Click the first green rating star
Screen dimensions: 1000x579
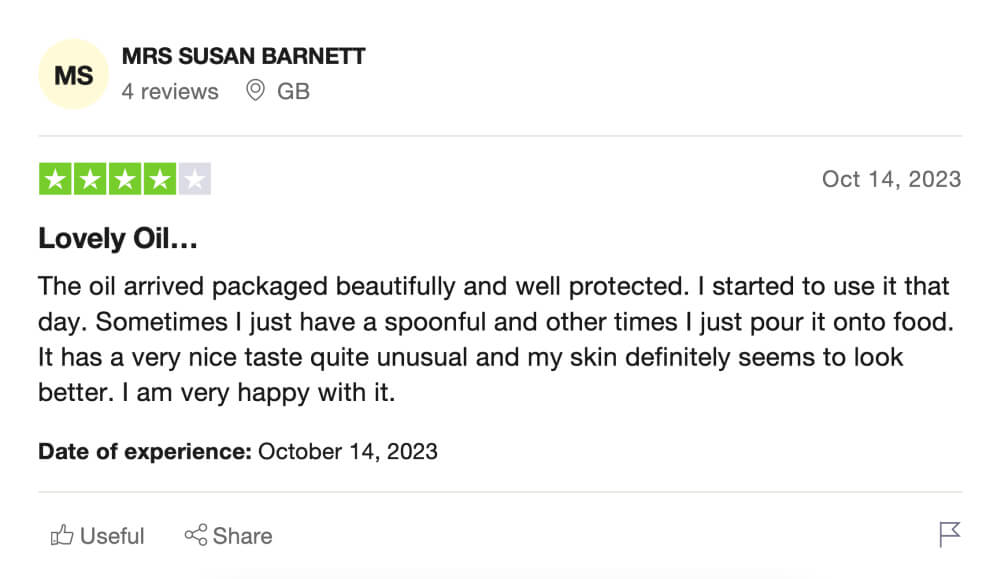(x=55, y=179)
